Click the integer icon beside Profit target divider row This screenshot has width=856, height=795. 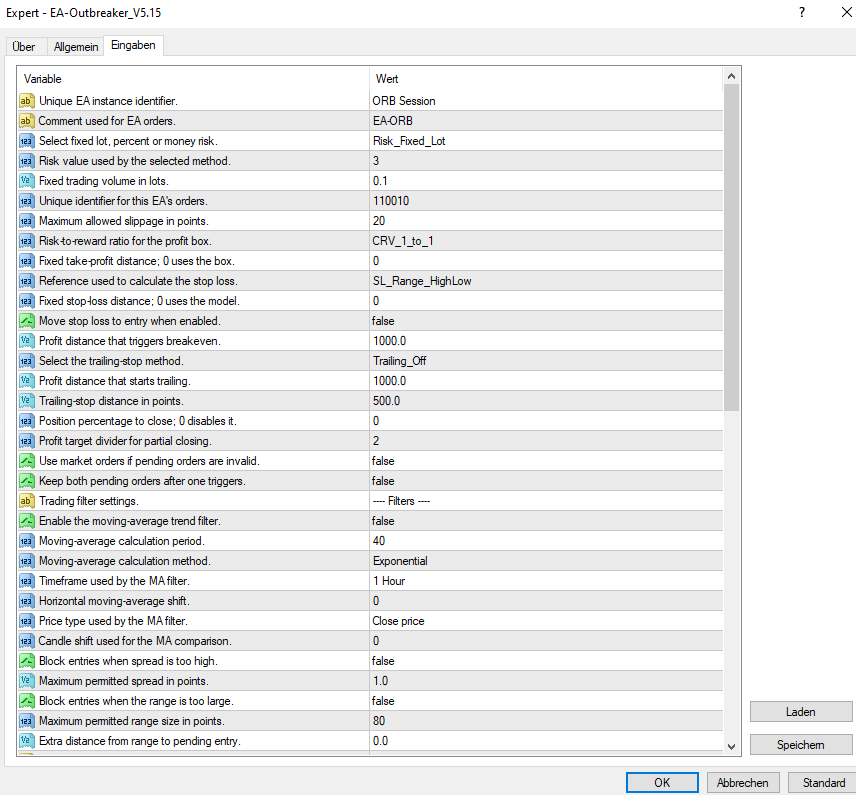click(27, 441)
